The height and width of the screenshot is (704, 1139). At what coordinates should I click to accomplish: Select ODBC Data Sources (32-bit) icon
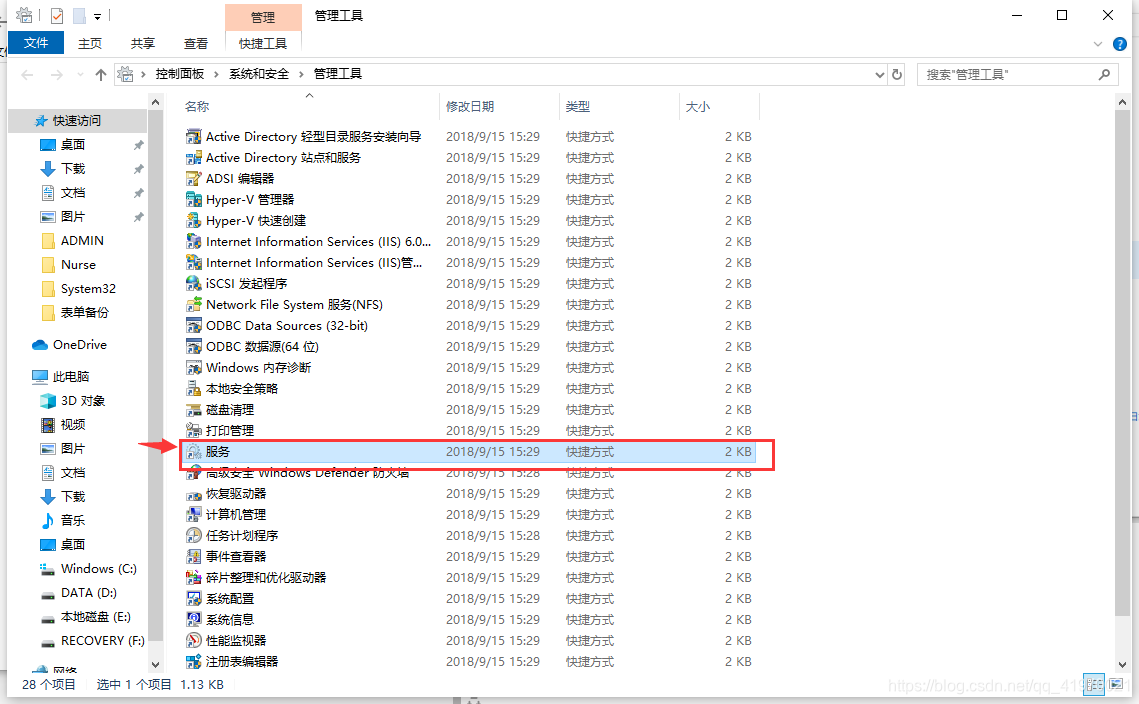coord(193,325)
